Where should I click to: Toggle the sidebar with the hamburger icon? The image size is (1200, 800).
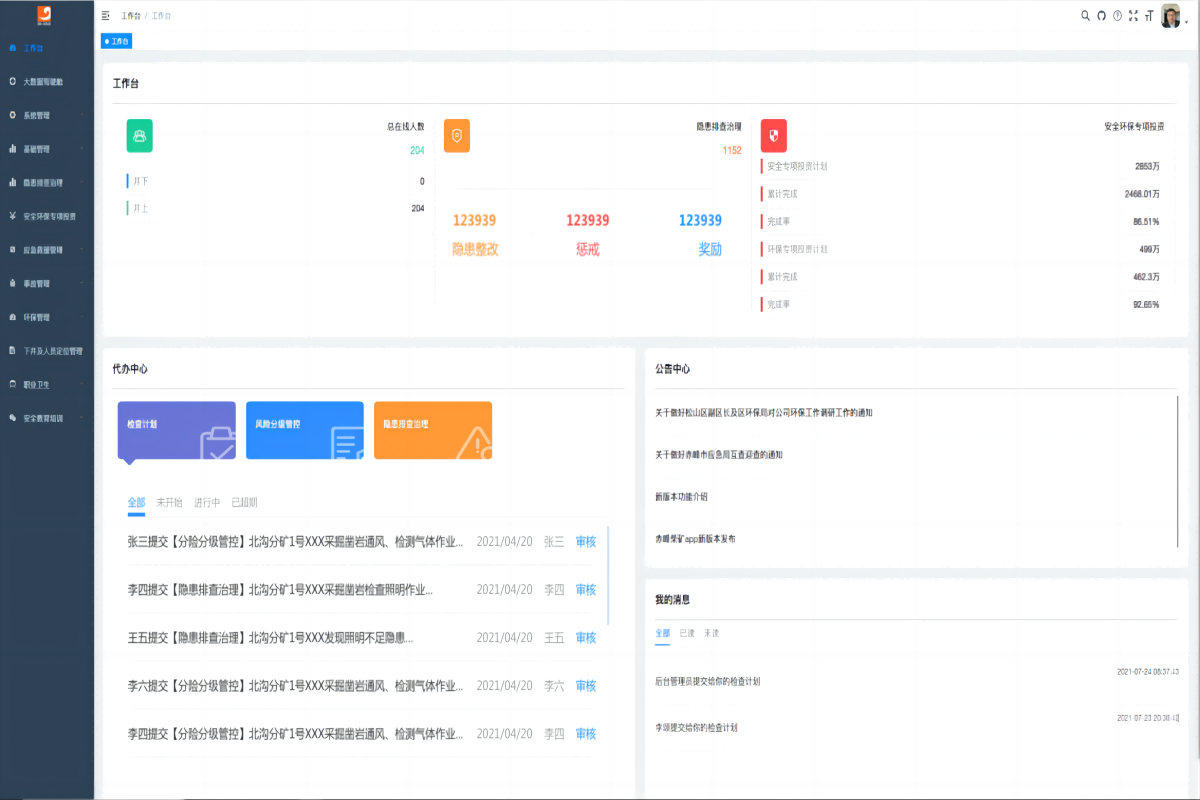103,16
